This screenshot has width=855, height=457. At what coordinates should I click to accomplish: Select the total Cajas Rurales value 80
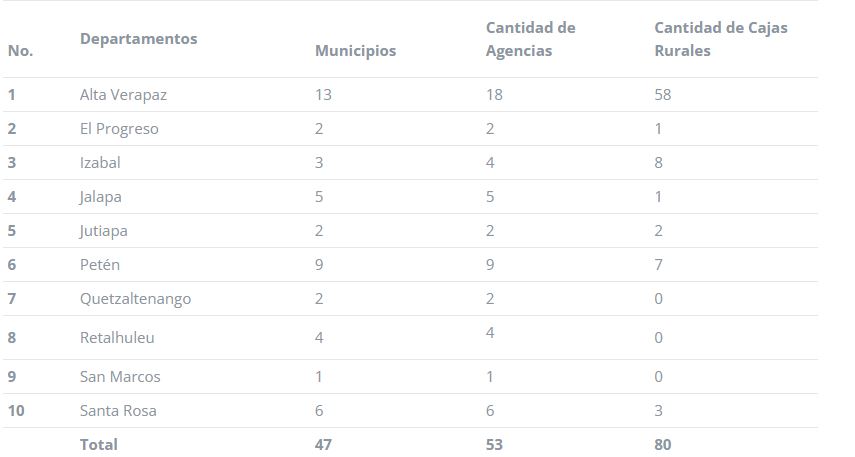pyautogui.click(x=663, y=444)
